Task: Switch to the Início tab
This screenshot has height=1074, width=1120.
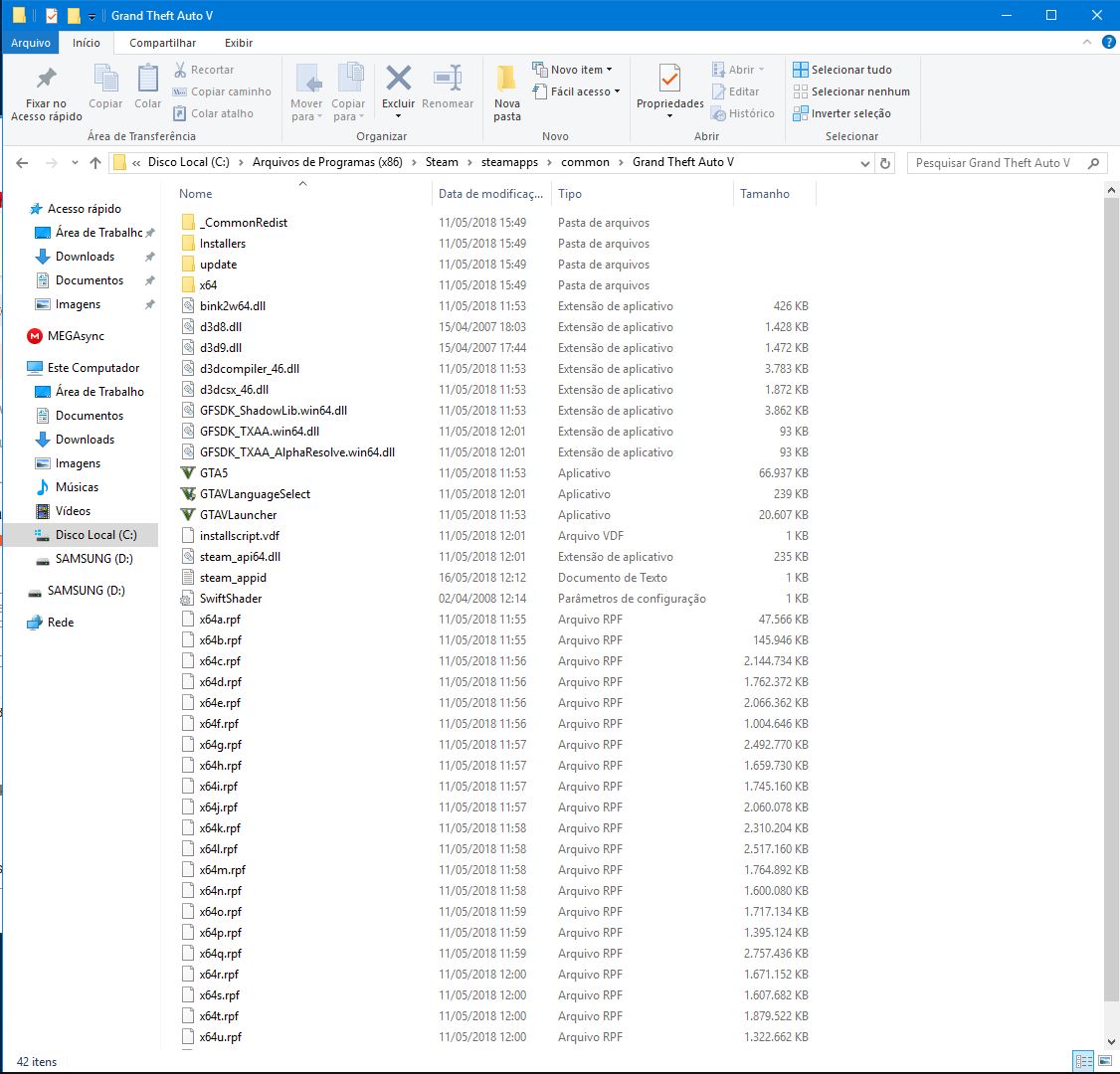Action: coord(87,43)
